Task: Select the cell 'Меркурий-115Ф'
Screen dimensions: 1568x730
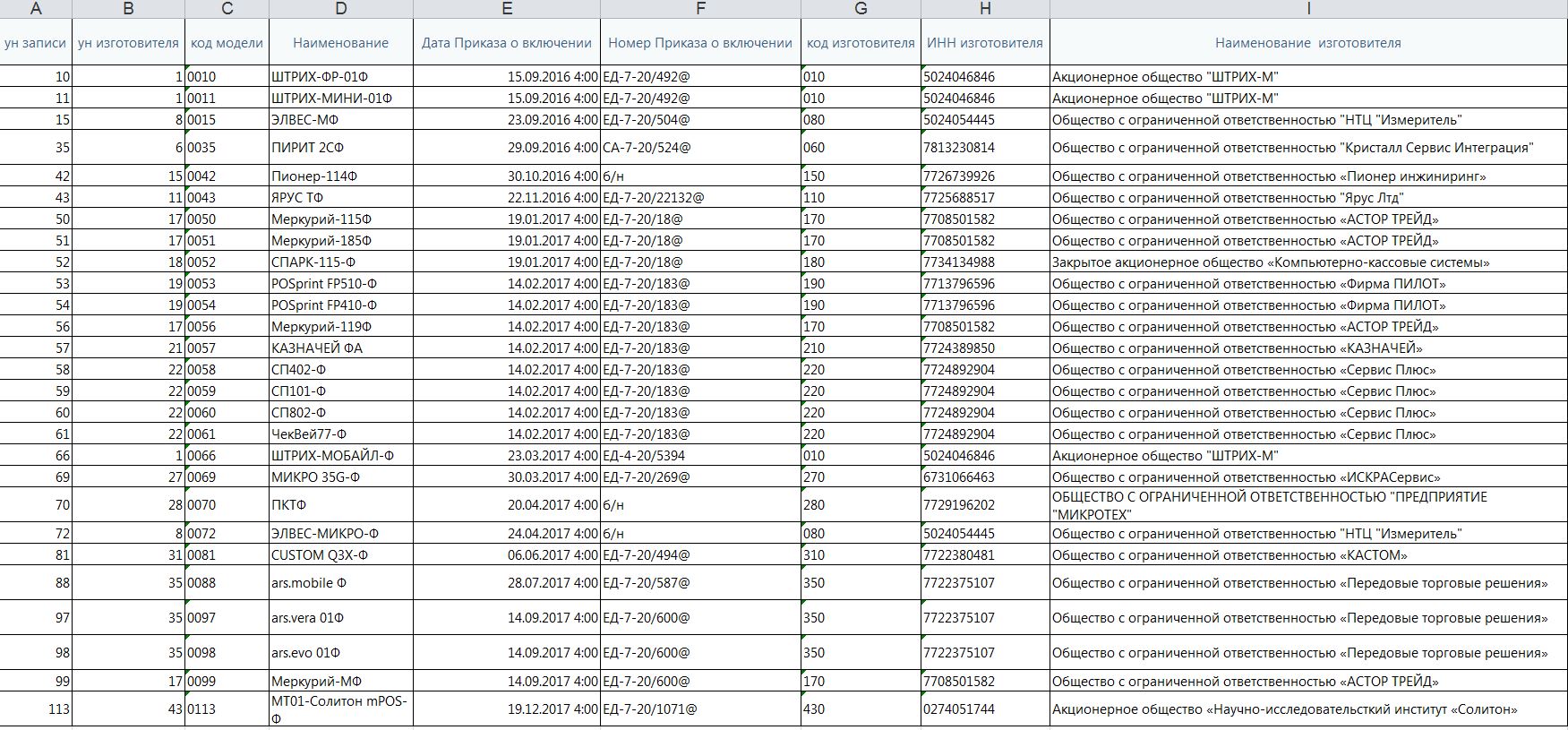Action: click(341, 219)
